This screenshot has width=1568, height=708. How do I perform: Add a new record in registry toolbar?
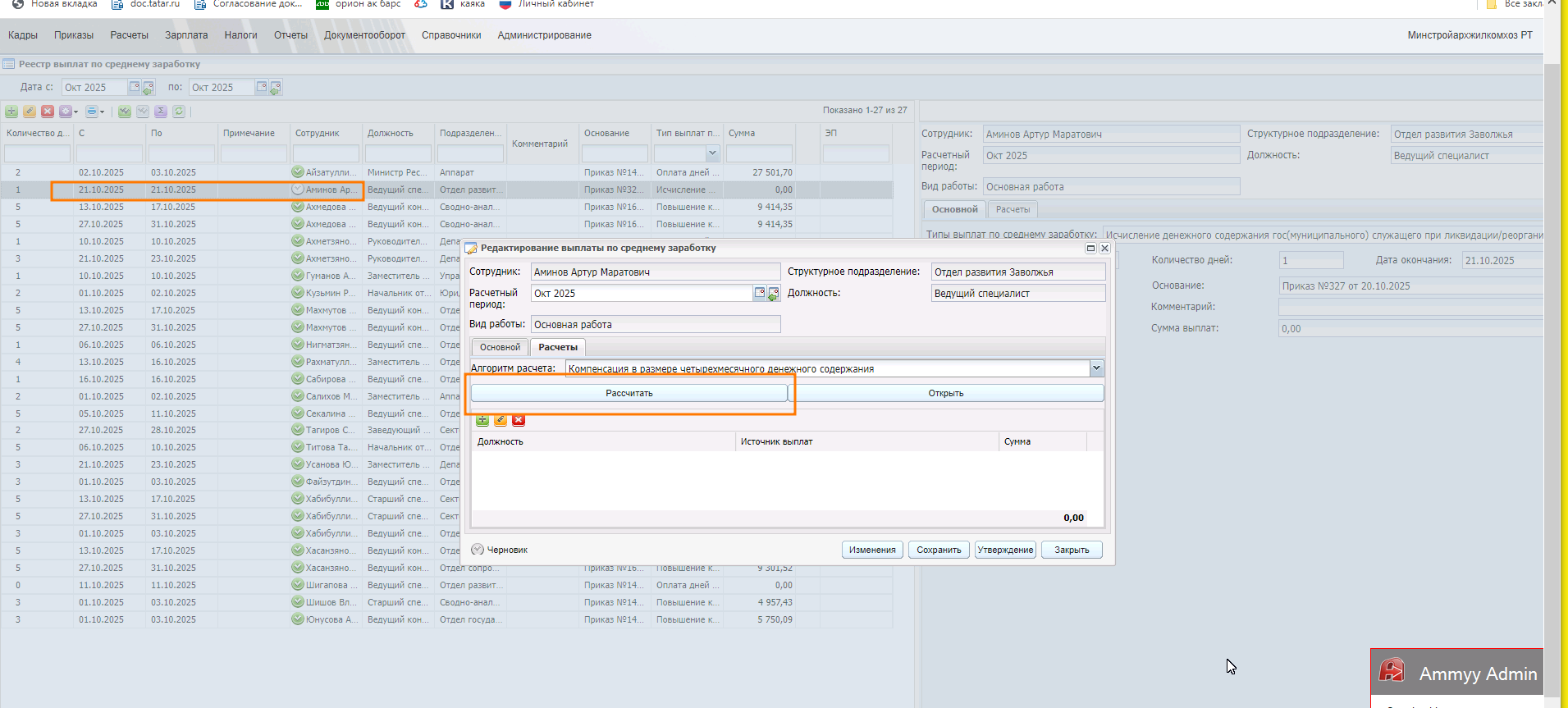(11, 112)
